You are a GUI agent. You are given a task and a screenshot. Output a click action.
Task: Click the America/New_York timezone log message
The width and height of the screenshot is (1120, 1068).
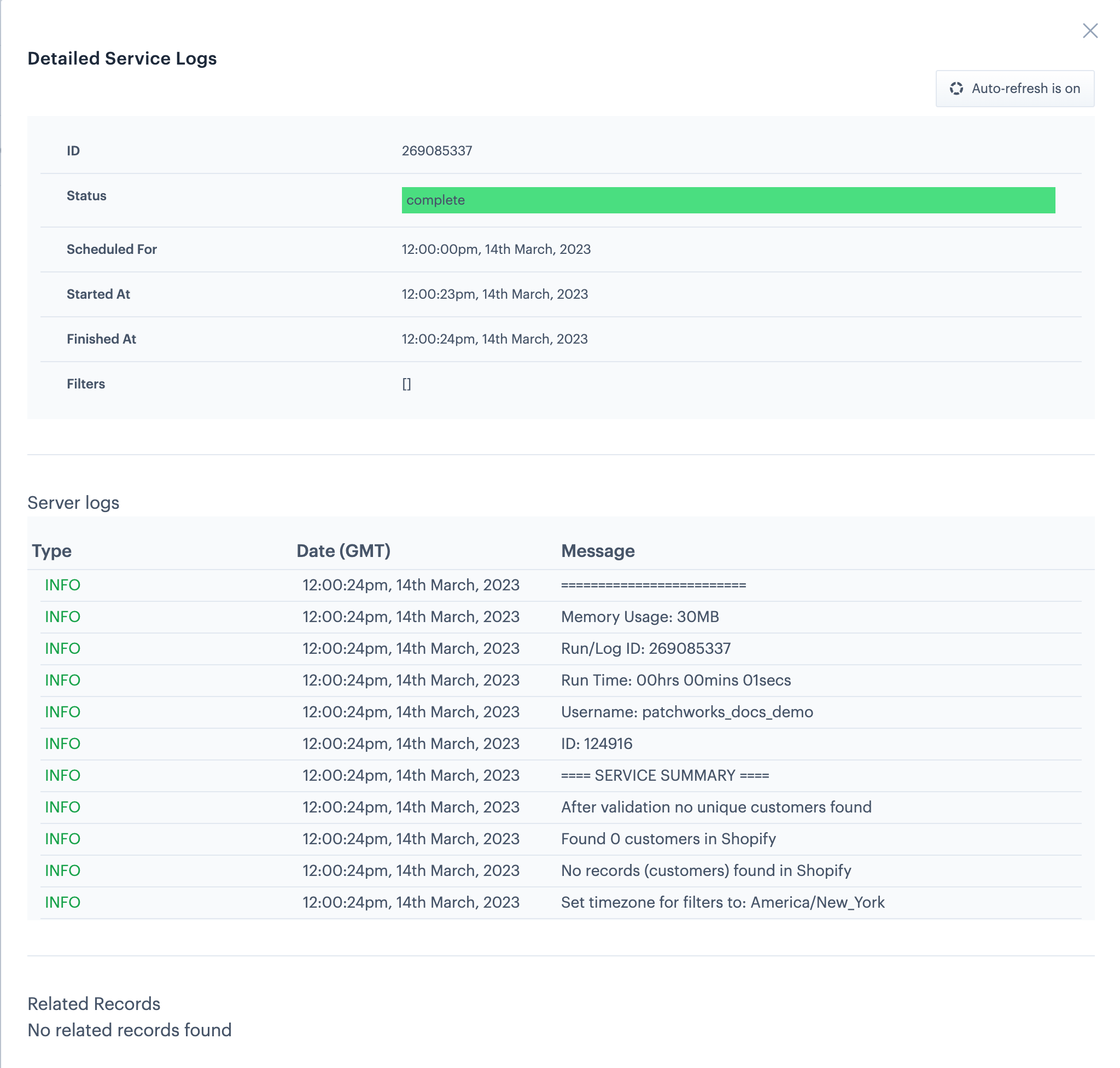722,902
